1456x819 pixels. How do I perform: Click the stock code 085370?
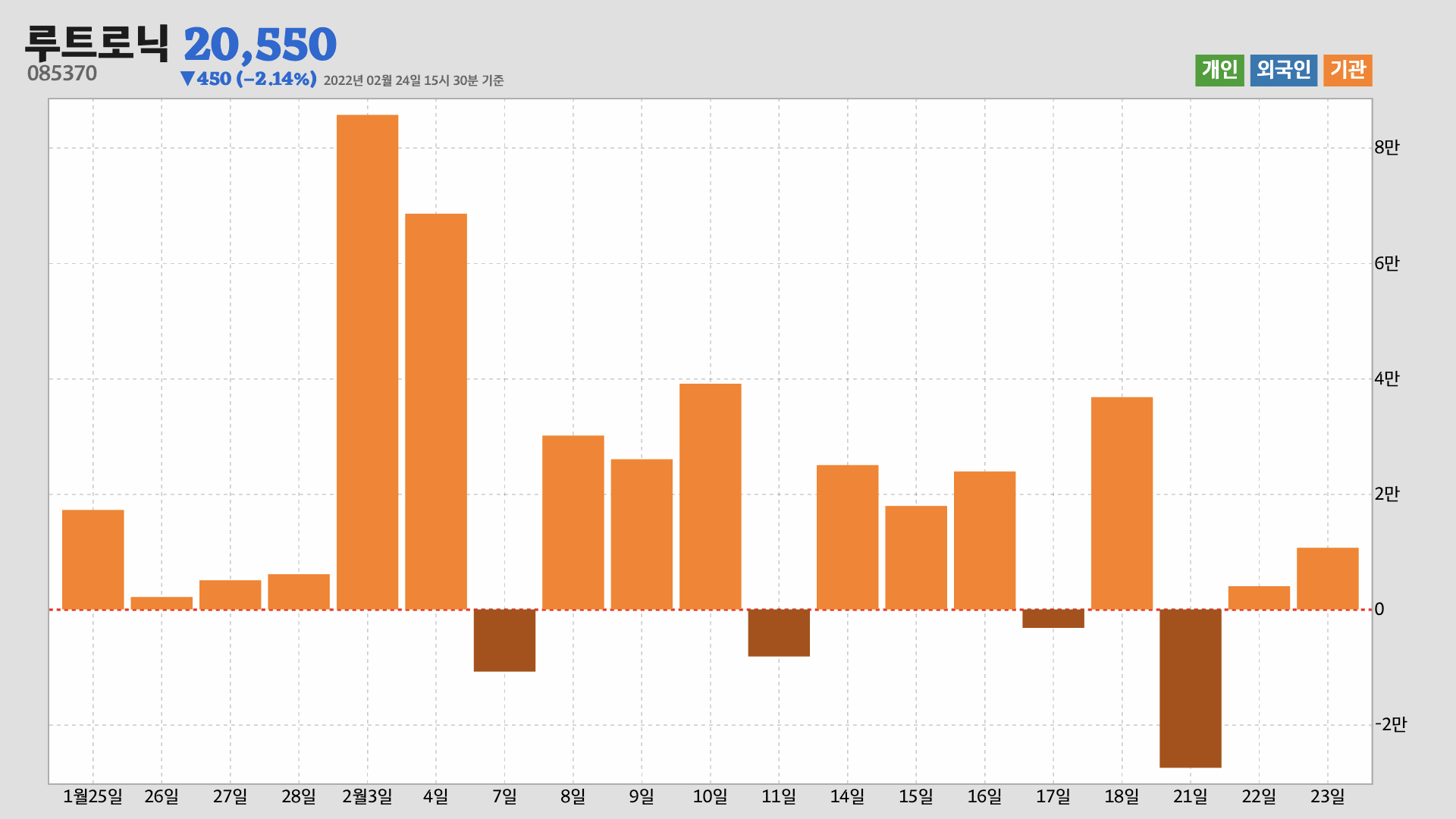62,74
